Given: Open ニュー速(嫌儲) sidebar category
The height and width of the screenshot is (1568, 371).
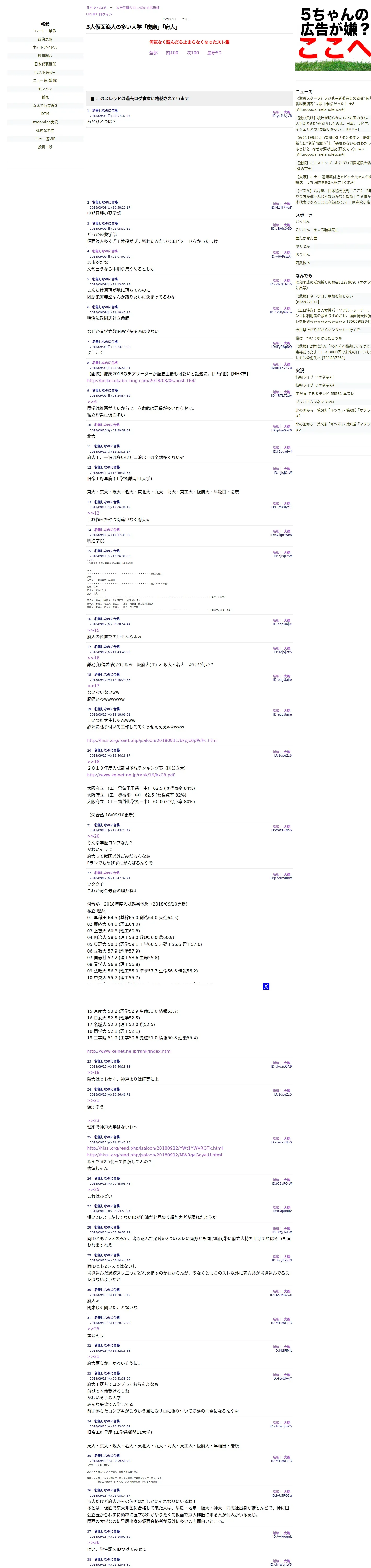Looking at the screenshot, I should [x=45, y=80].
